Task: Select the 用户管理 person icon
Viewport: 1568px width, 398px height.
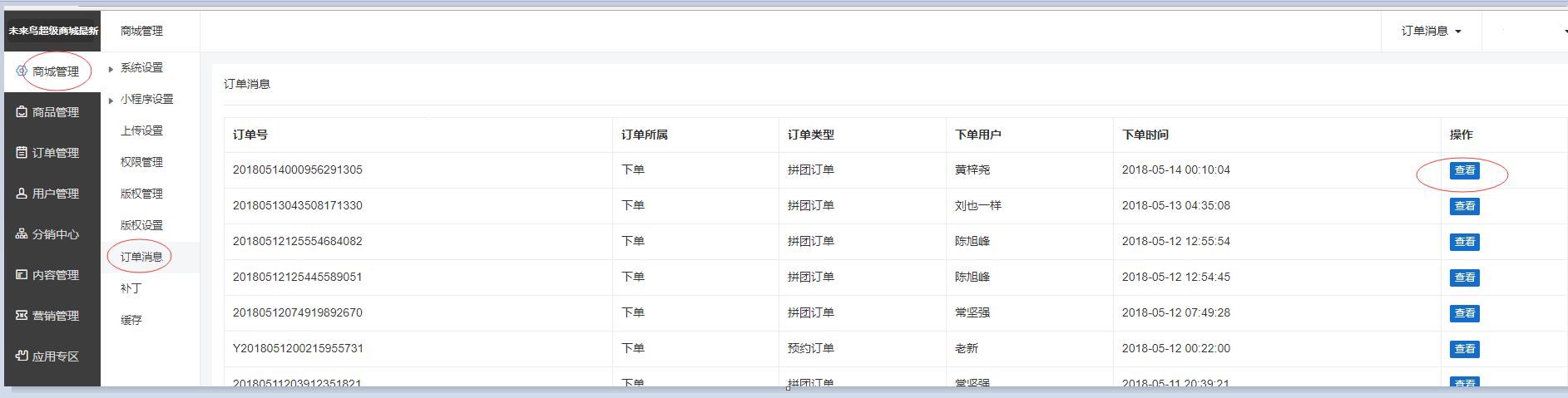Action: point(22,194)
